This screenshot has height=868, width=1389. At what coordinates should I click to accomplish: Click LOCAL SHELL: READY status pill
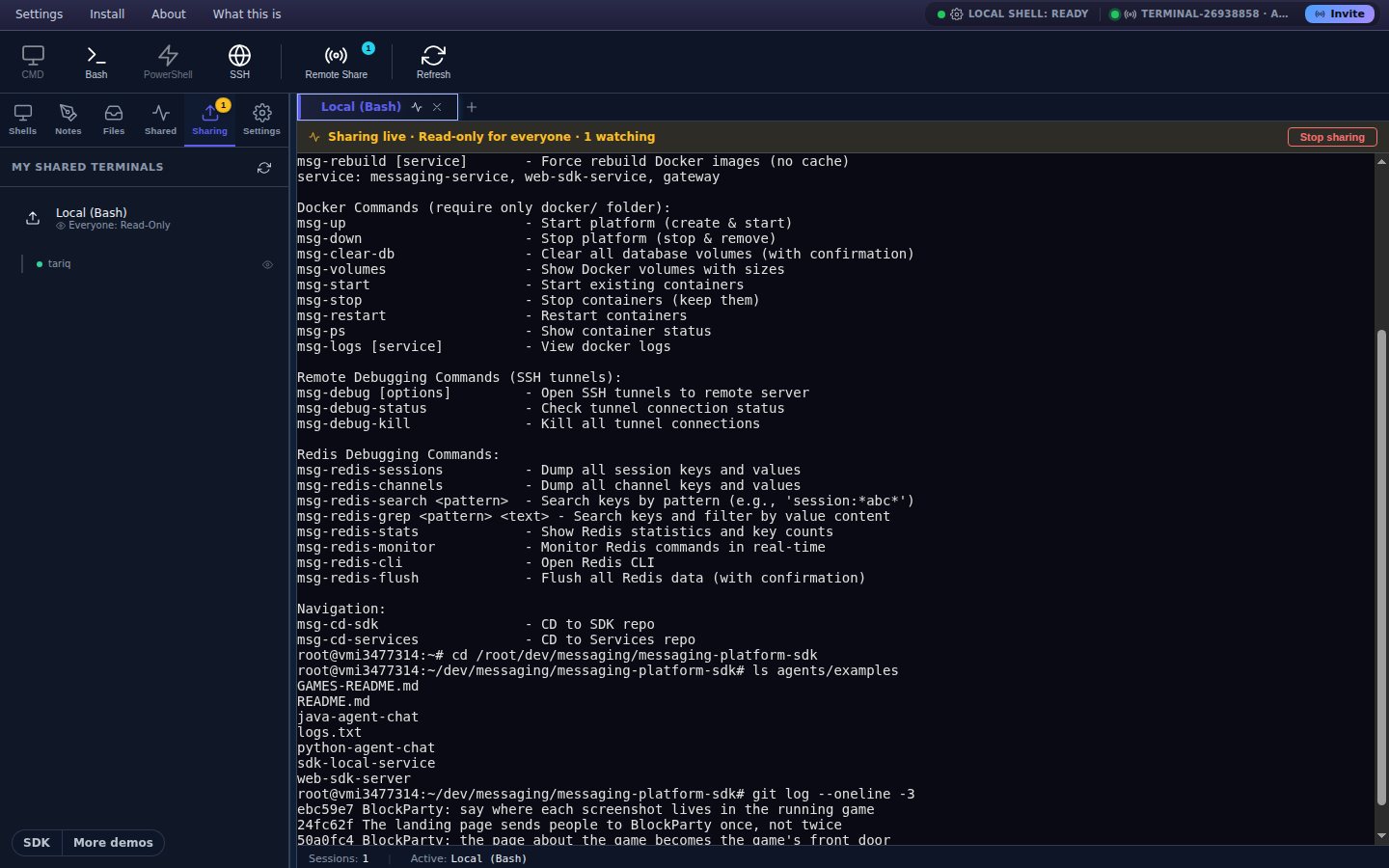point(1013,14)
